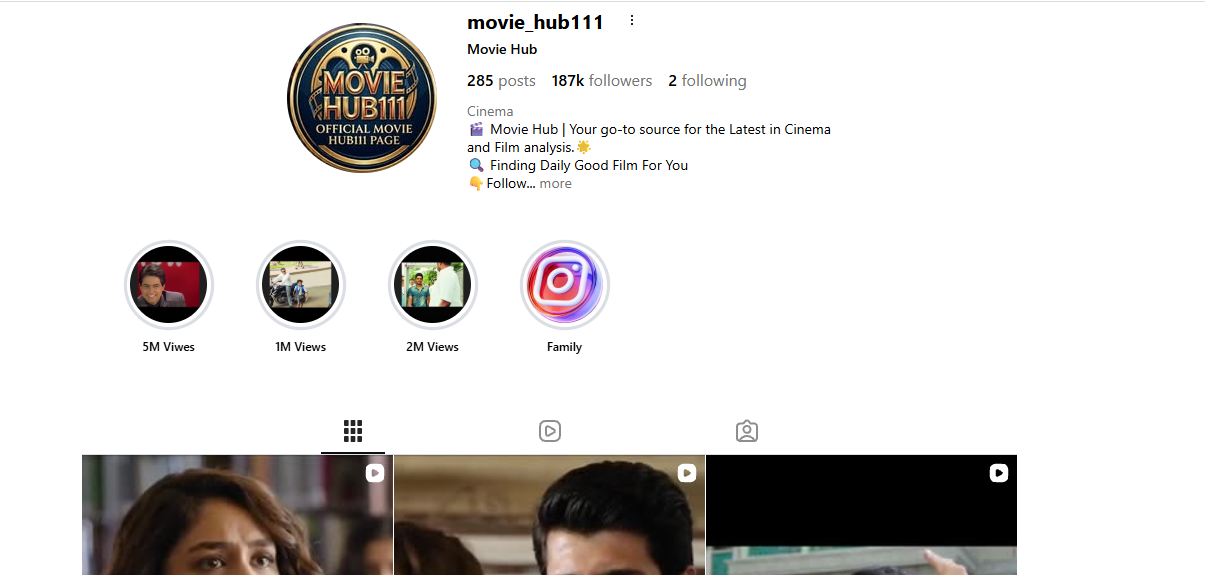
Task: View the 2 following list
Action: 707,81
